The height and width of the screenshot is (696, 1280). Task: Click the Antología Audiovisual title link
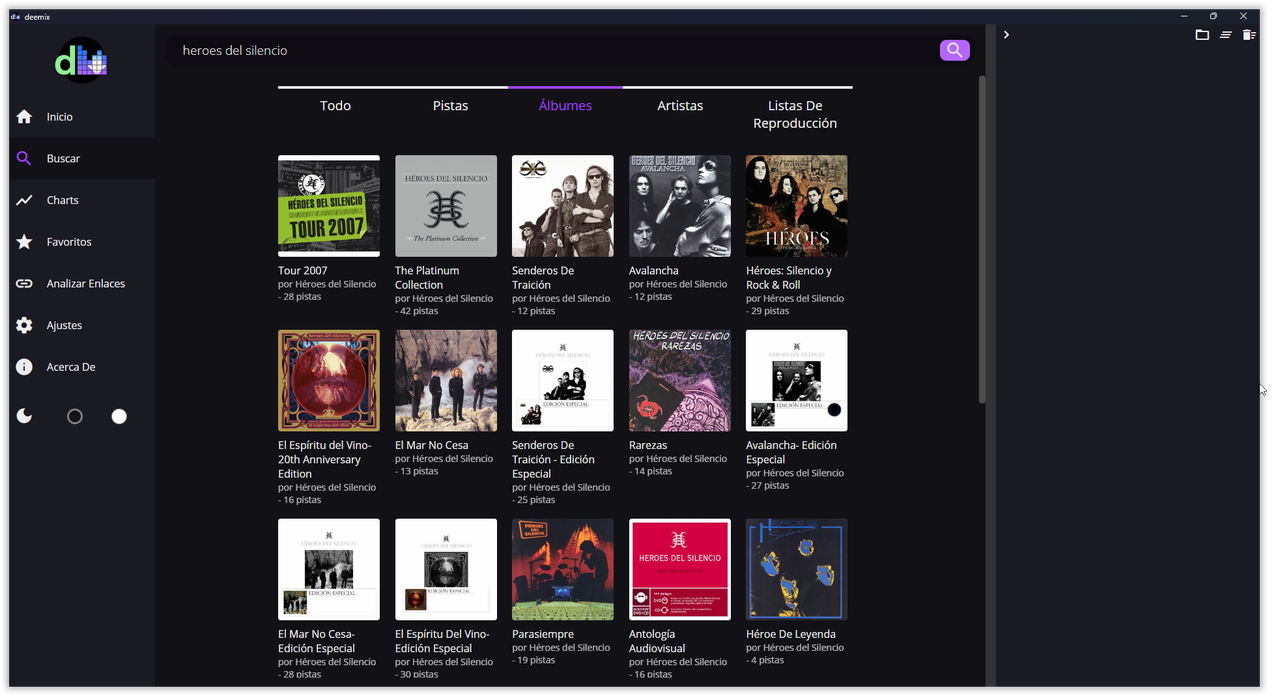coord(658,641)
